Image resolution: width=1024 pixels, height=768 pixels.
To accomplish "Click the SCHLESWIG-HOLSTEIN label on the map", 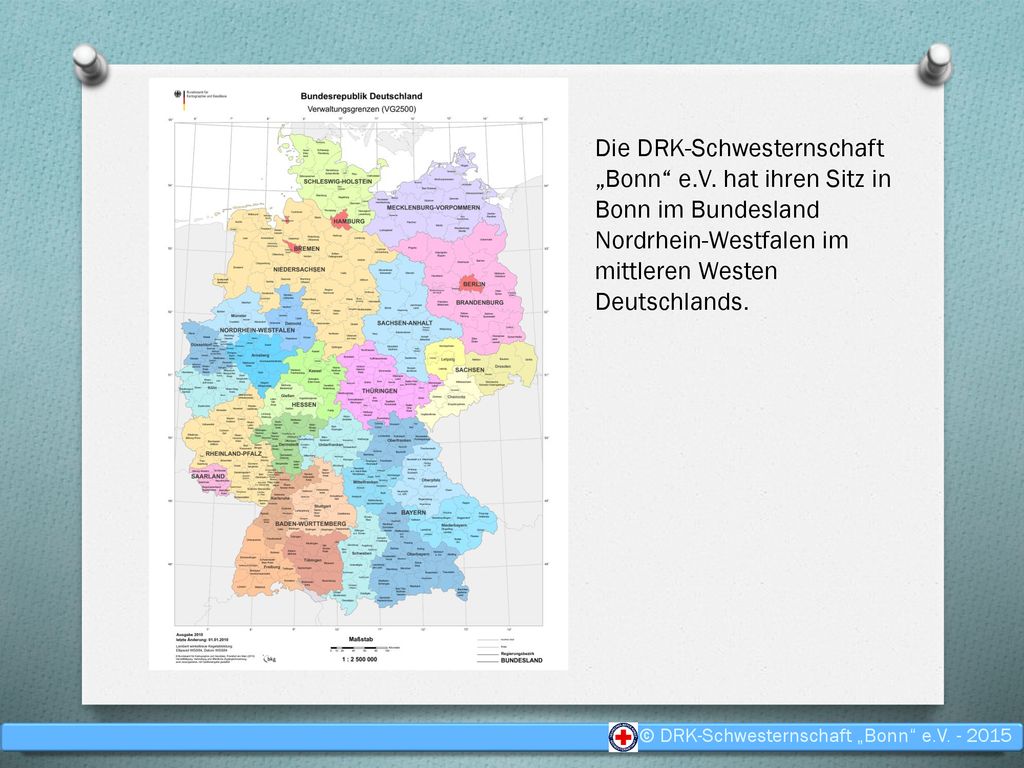I will click(x=338, y=181).
